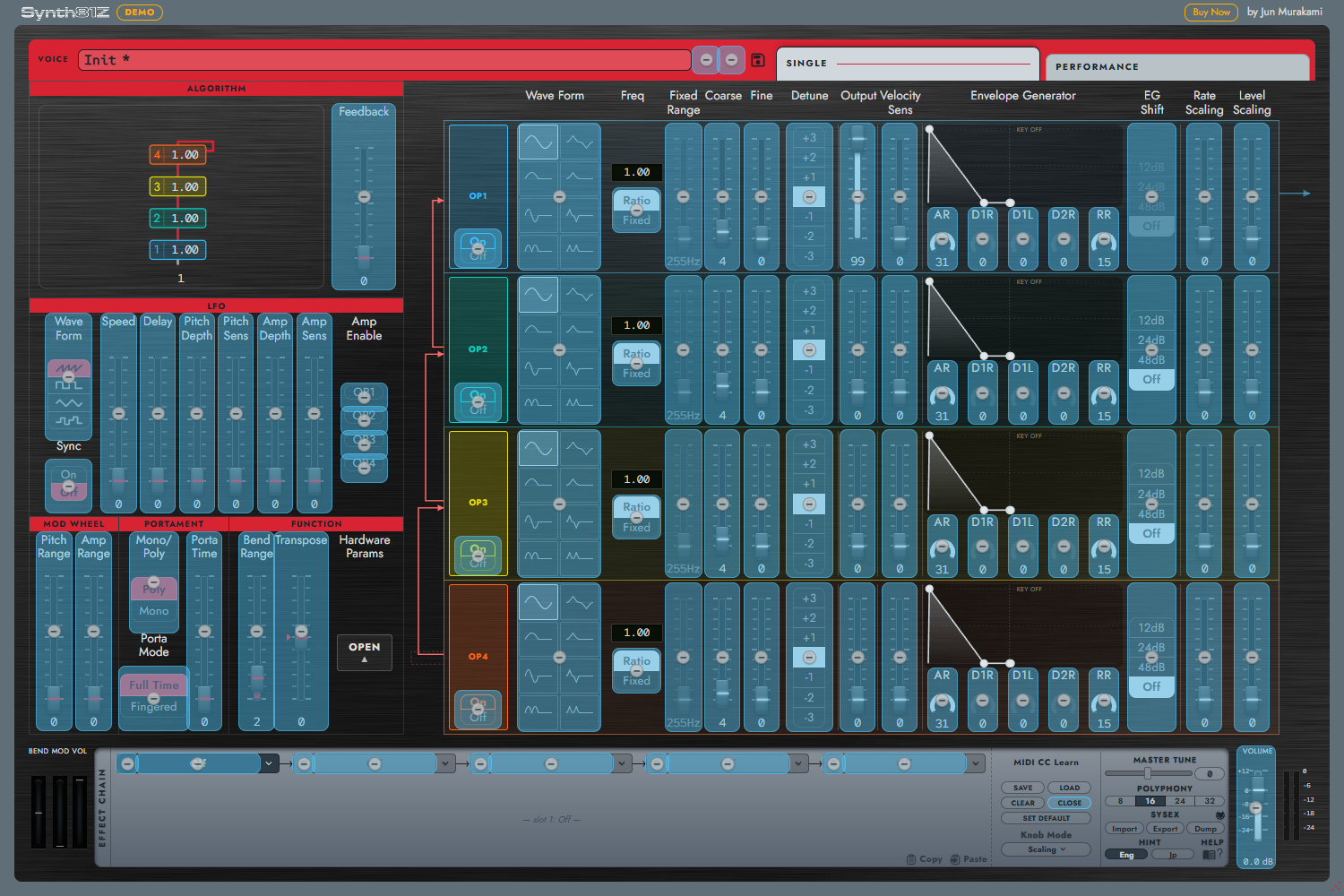Choose OP2's bottom-left double-hump waveform icon
This screenshot has height=896, width=1344.
point(538,404)
